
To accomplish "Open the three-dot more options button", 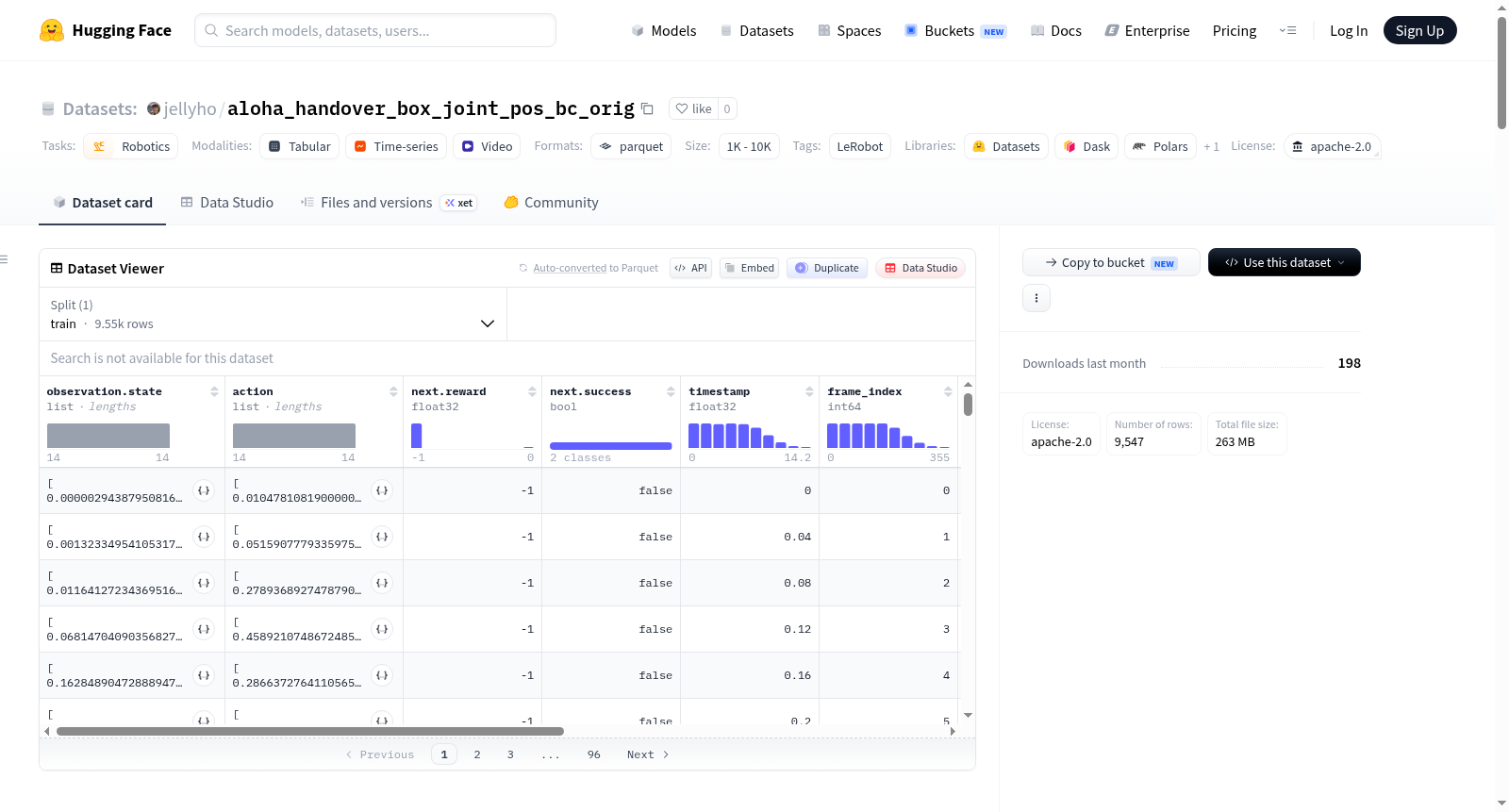I will pyautogui.click(x=1036, y=298).
